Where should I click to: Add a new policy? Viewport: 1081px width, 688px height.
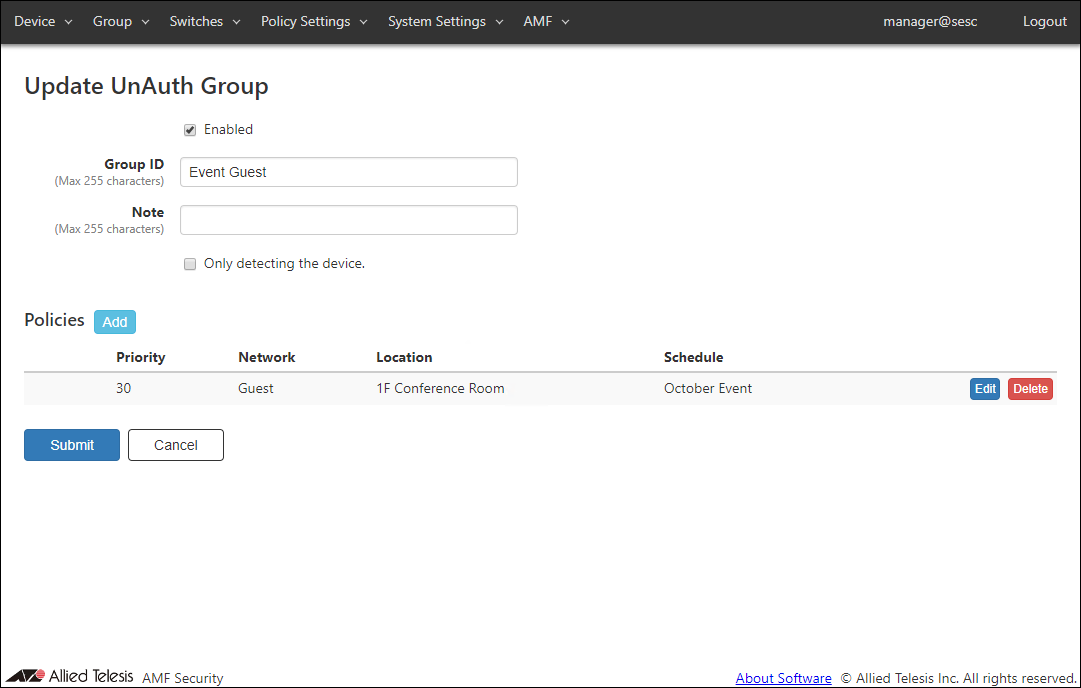pyautogui.click(x=115, y=322)
